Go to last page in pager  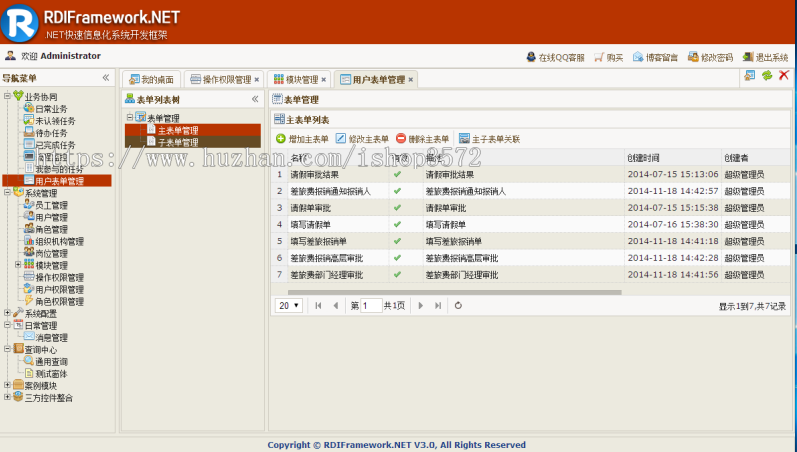(x=438, y=306)
